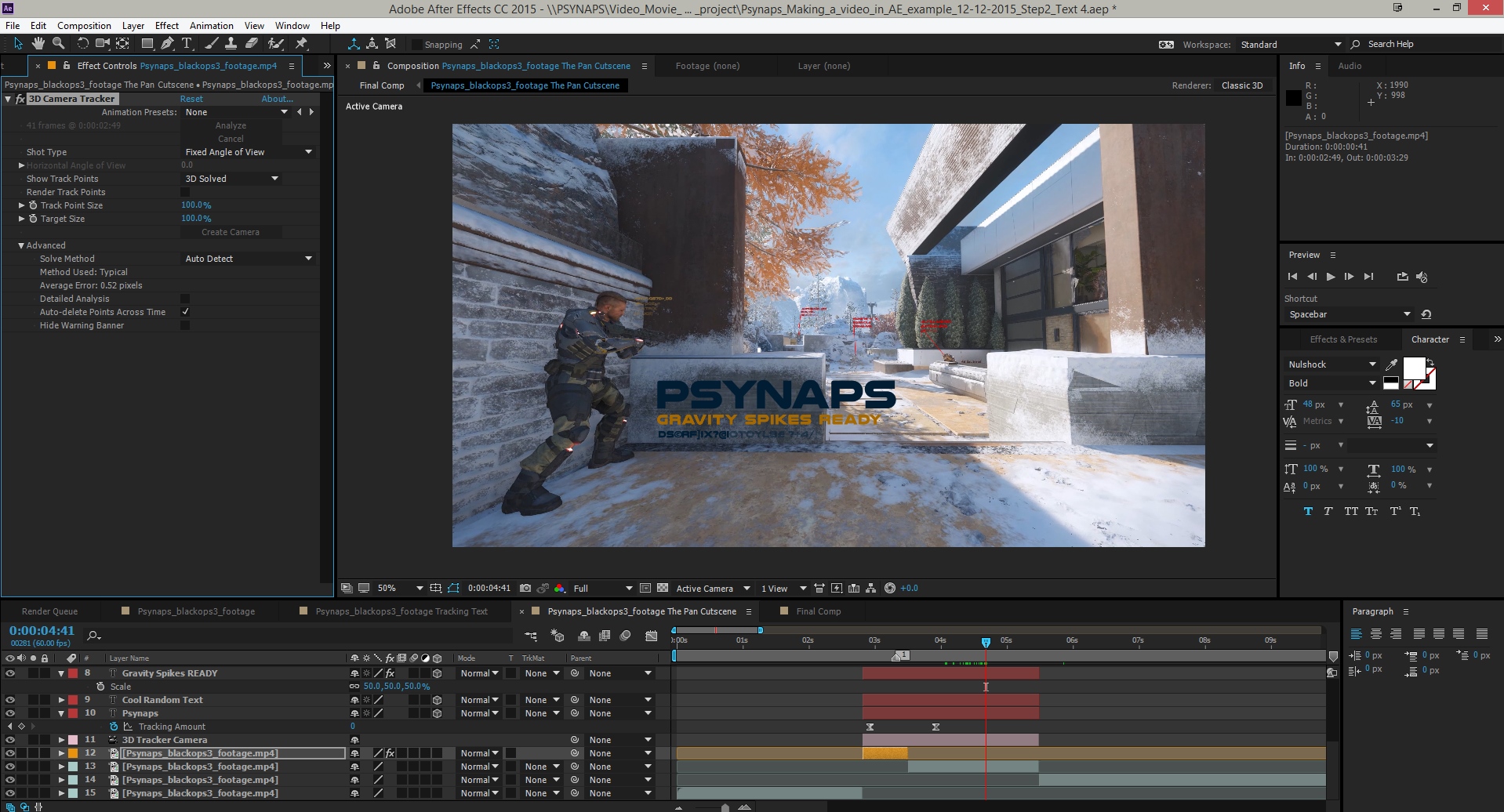The height and width of the screenshot is (812, 1504).
Task: Take a snapshot with the camera icon
Action: point(525,588)
